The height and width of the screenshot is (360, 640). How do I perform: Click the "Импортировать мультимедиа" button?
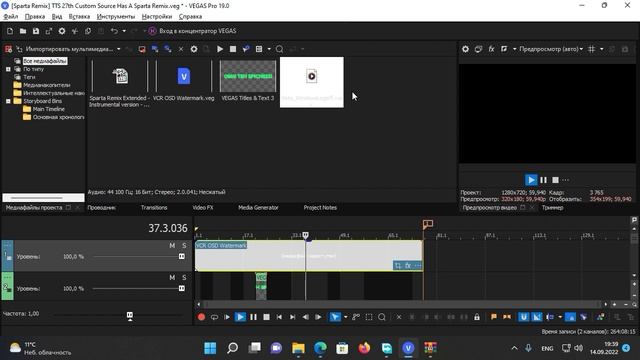[x=65, y=49]
